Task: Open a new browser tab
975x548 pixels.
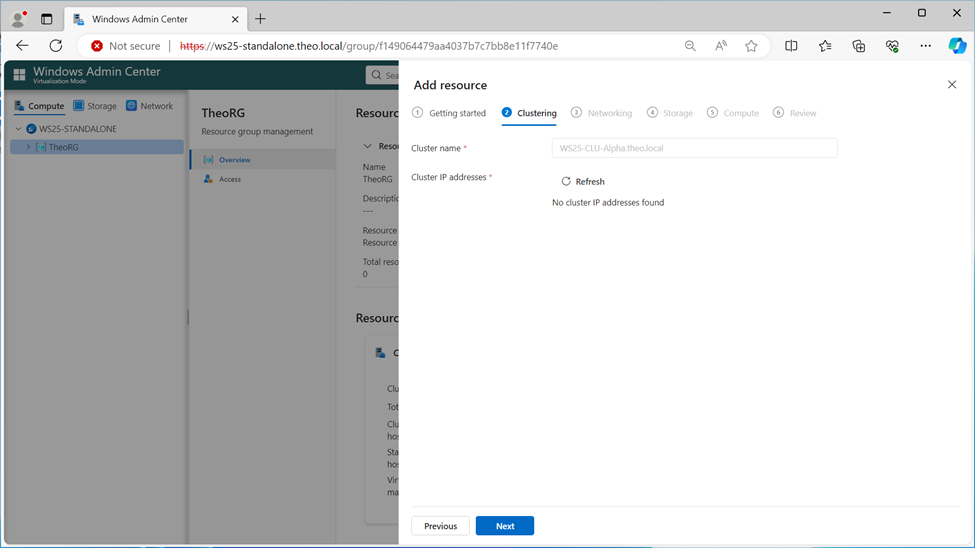Action: click(x=261, y=19)
